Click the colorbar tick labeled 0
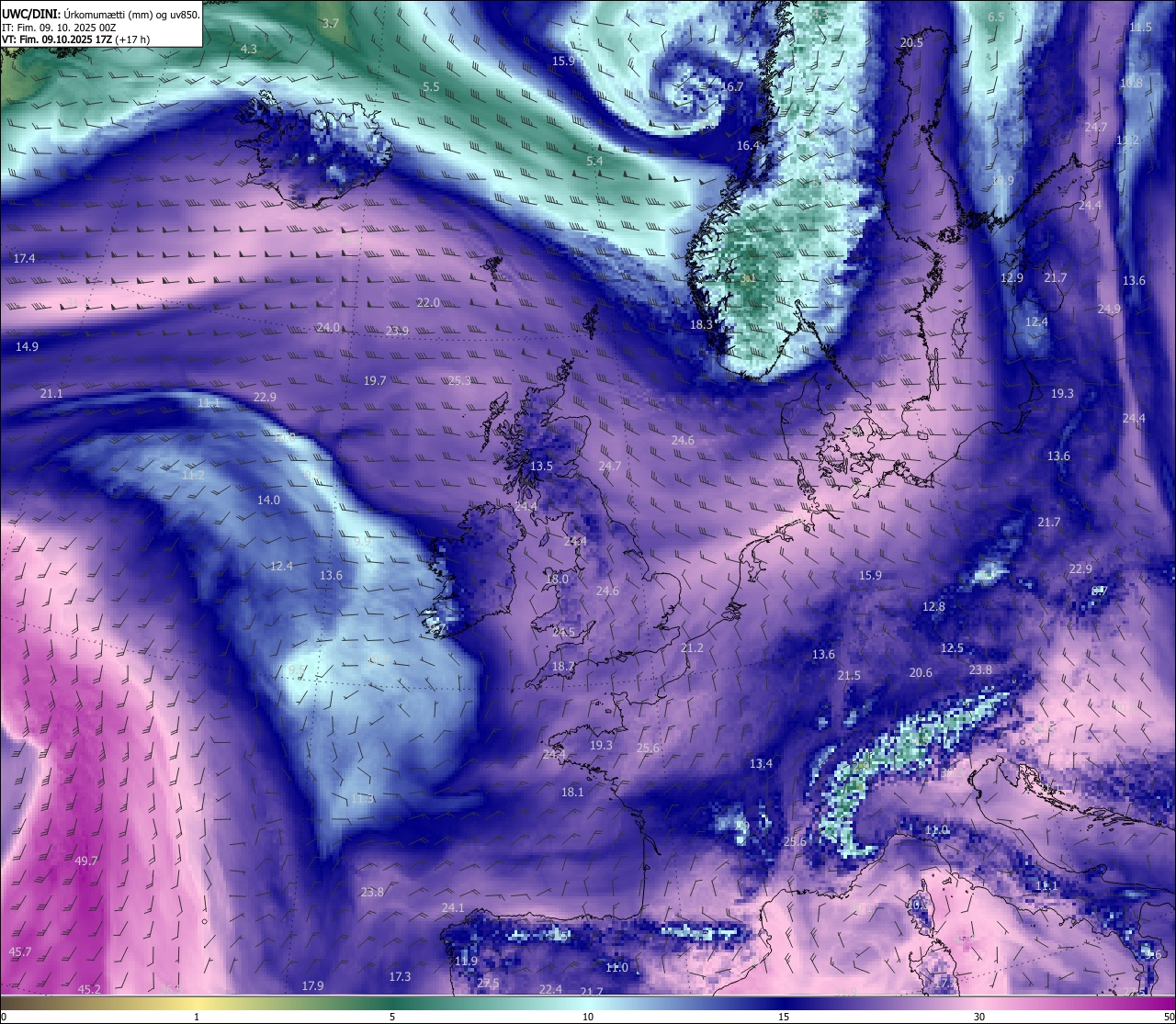 click(x=4, y=1017)
